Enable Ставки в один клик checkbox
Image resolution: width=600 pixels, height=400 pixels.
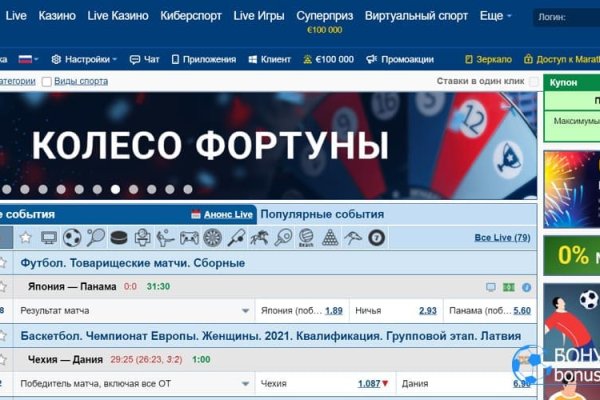point(531,81)
